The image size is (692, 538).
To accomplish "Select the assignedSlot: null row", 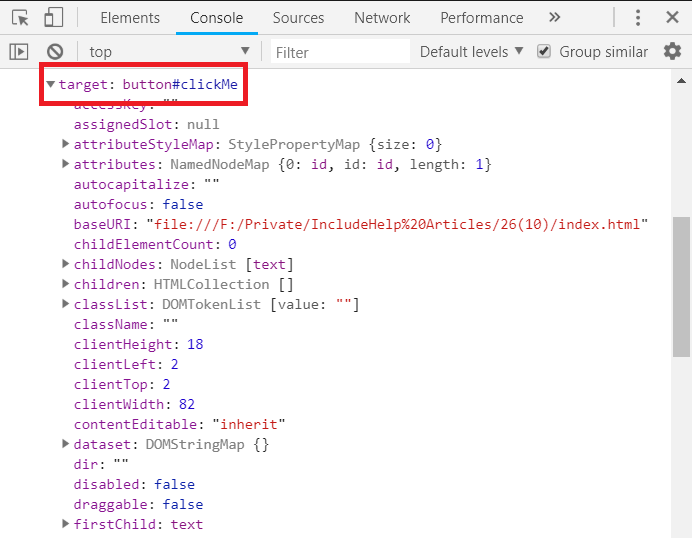I will (x=147, y=124).
